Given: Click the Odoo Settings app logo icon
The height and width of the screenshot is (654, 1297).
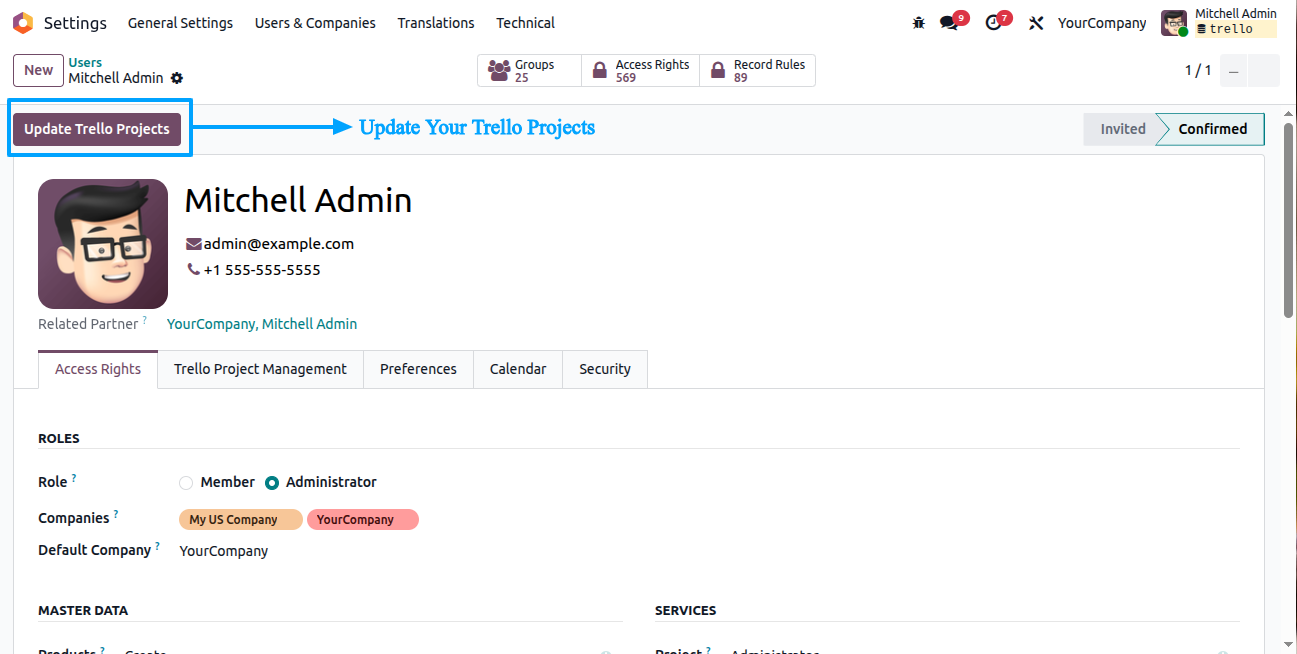Looking at the screenshot, I should [22, 22].
